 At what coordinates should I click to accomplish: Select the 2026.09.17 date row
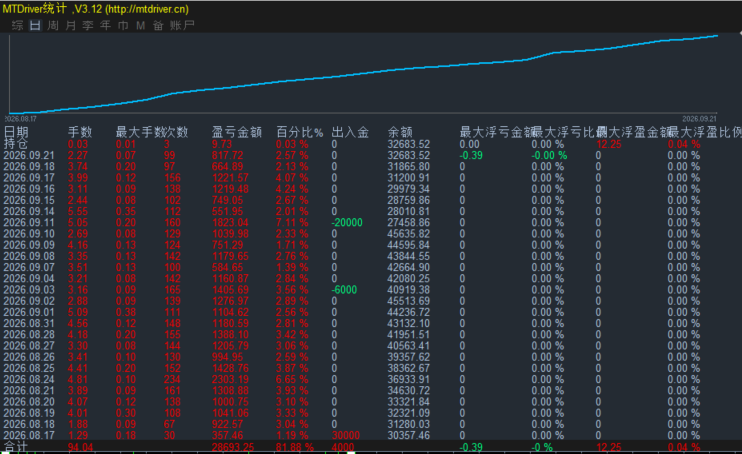[29, 178]
